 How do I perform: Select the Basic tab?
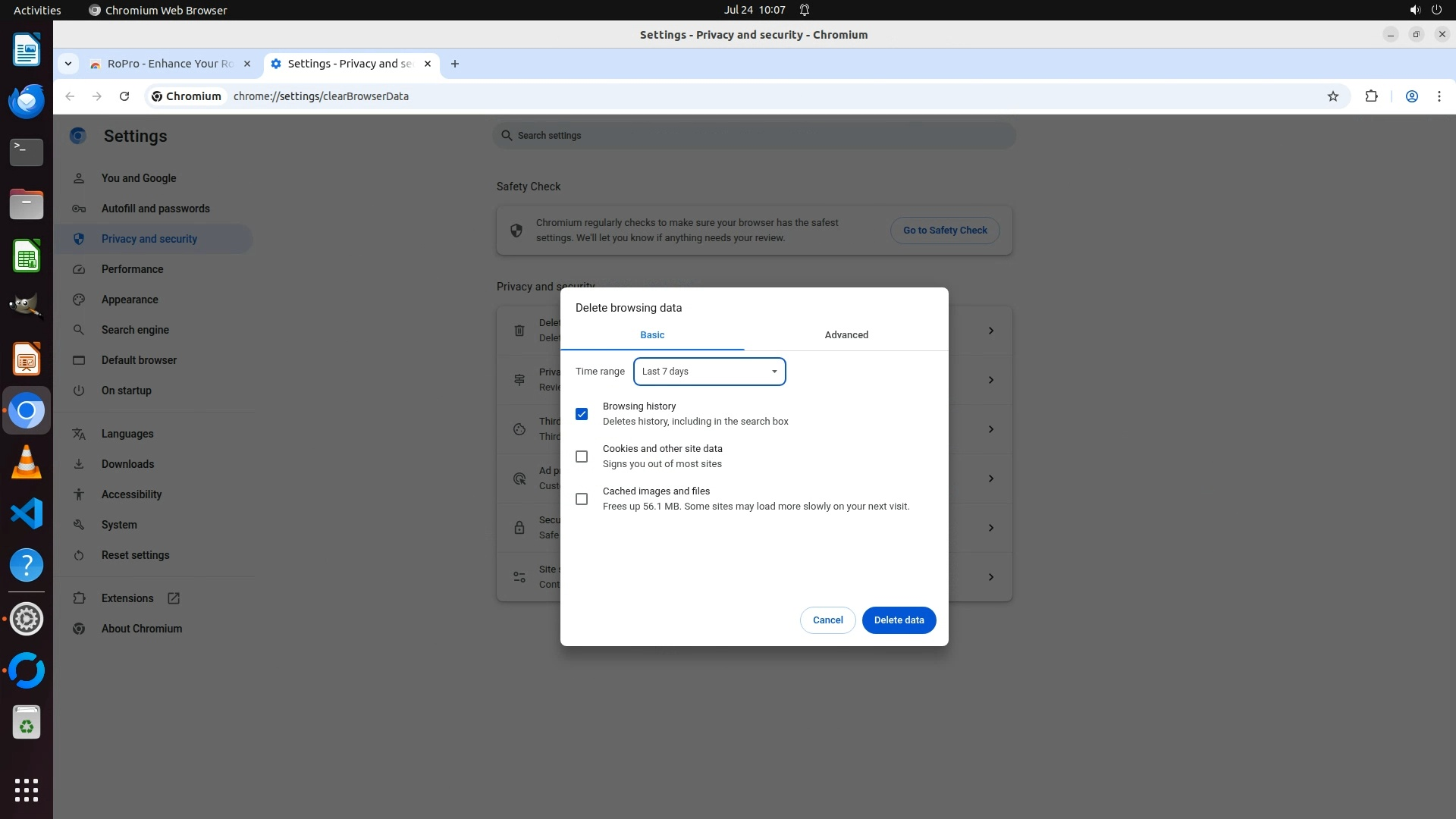tap(652, 334)
